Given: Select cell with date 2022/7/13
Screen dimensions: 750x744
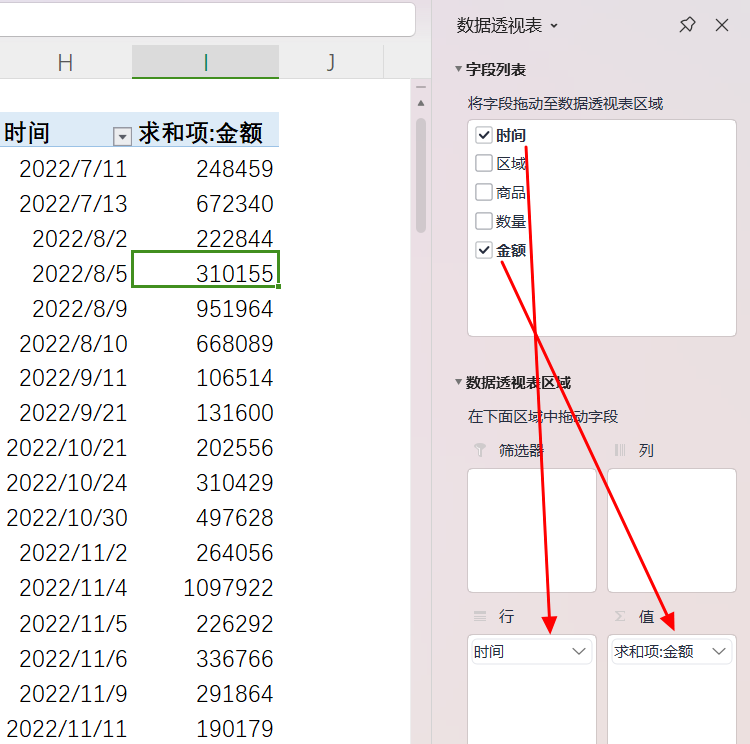Looking at the screenshot, I should 66,204.
